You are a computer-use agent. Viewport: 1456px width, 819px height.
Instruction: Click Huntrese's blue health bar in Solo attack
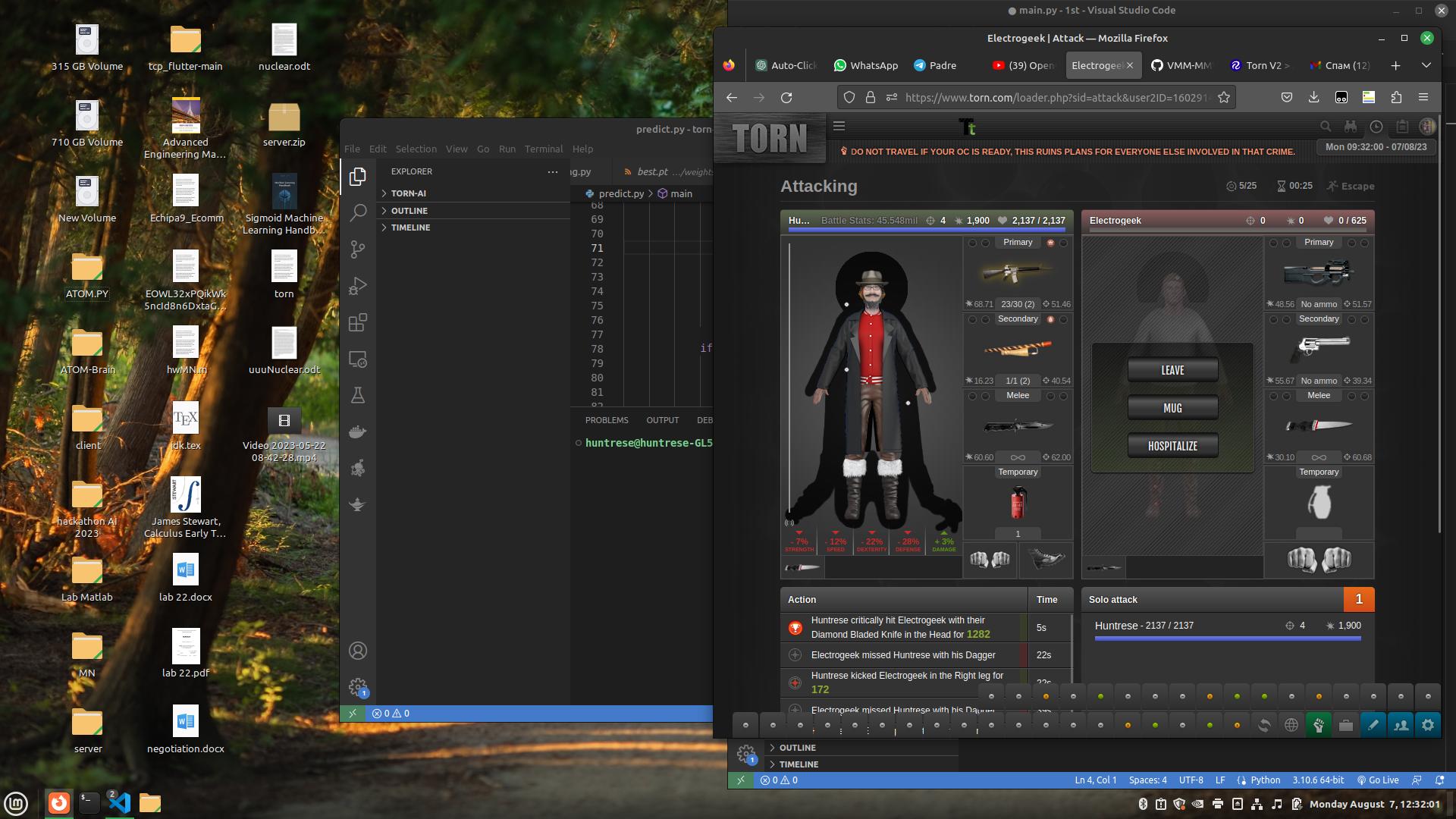coord(1228,639)
